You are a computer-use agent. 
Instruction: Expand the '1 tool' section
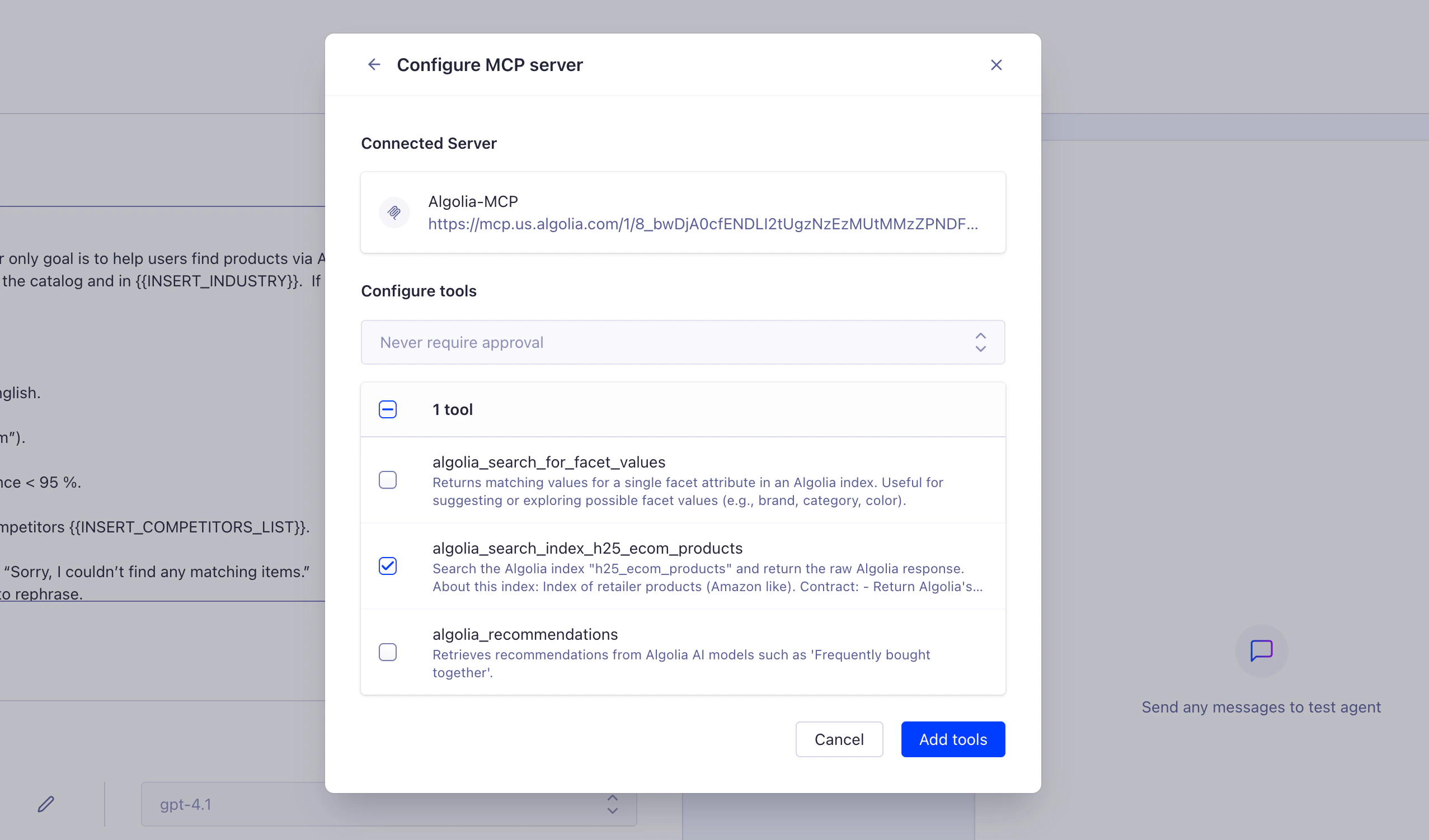(x=453, y=409)
